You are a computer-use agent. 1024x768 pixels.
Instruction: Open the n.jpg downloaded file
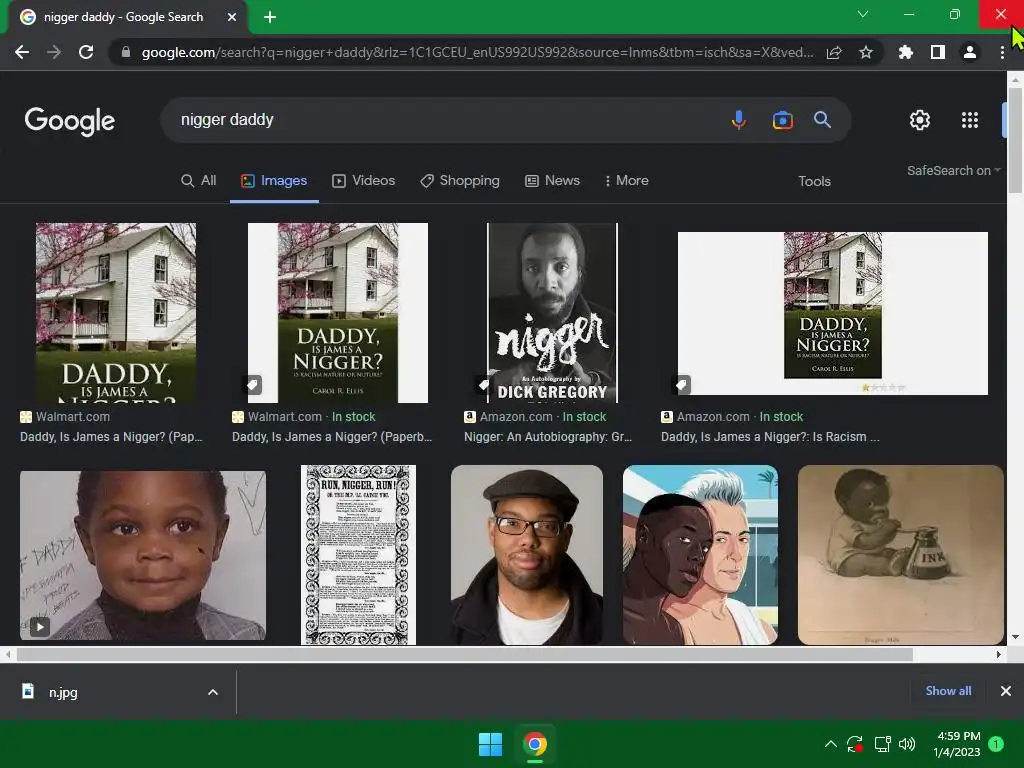pos(63,692)
